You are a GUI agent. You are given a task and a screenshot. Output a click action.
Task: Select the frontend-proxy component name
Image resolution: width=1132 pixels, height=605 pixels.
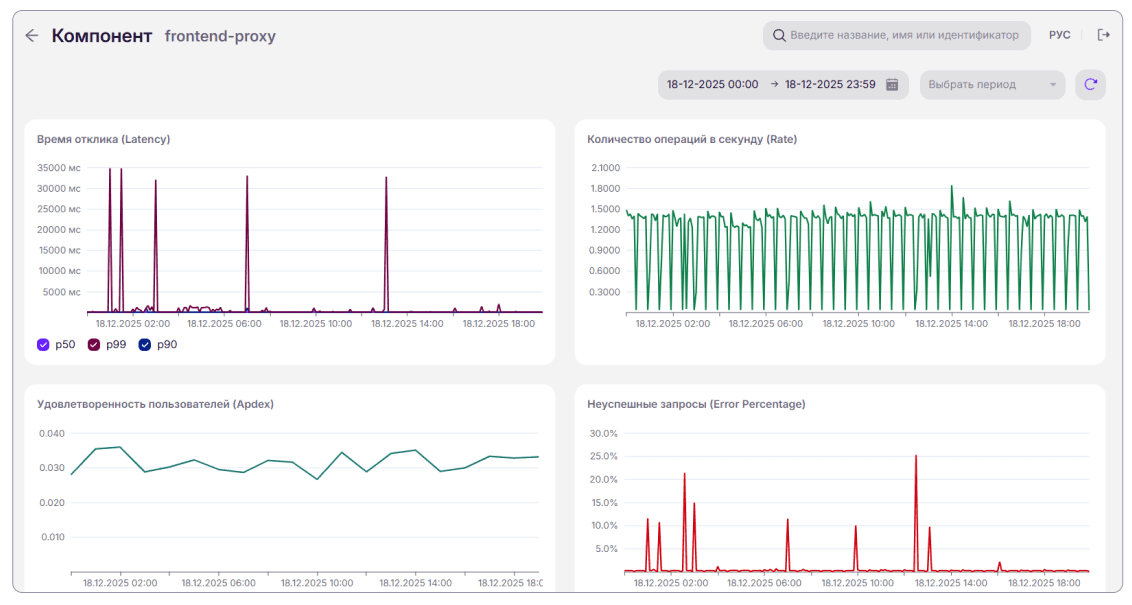click(220, 36)
